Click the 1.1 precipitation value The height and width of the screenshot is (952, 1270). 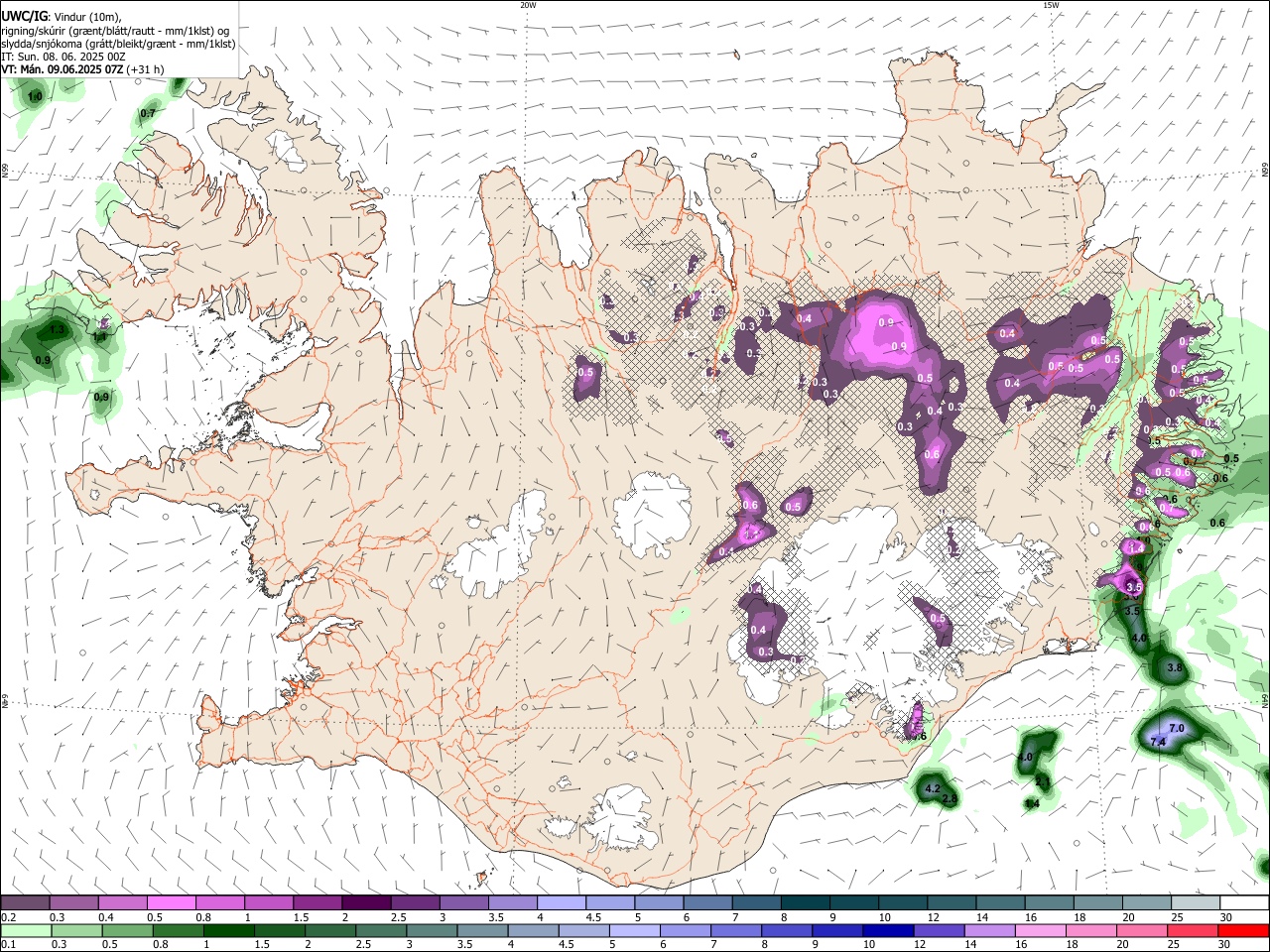[x=99, y=337]
